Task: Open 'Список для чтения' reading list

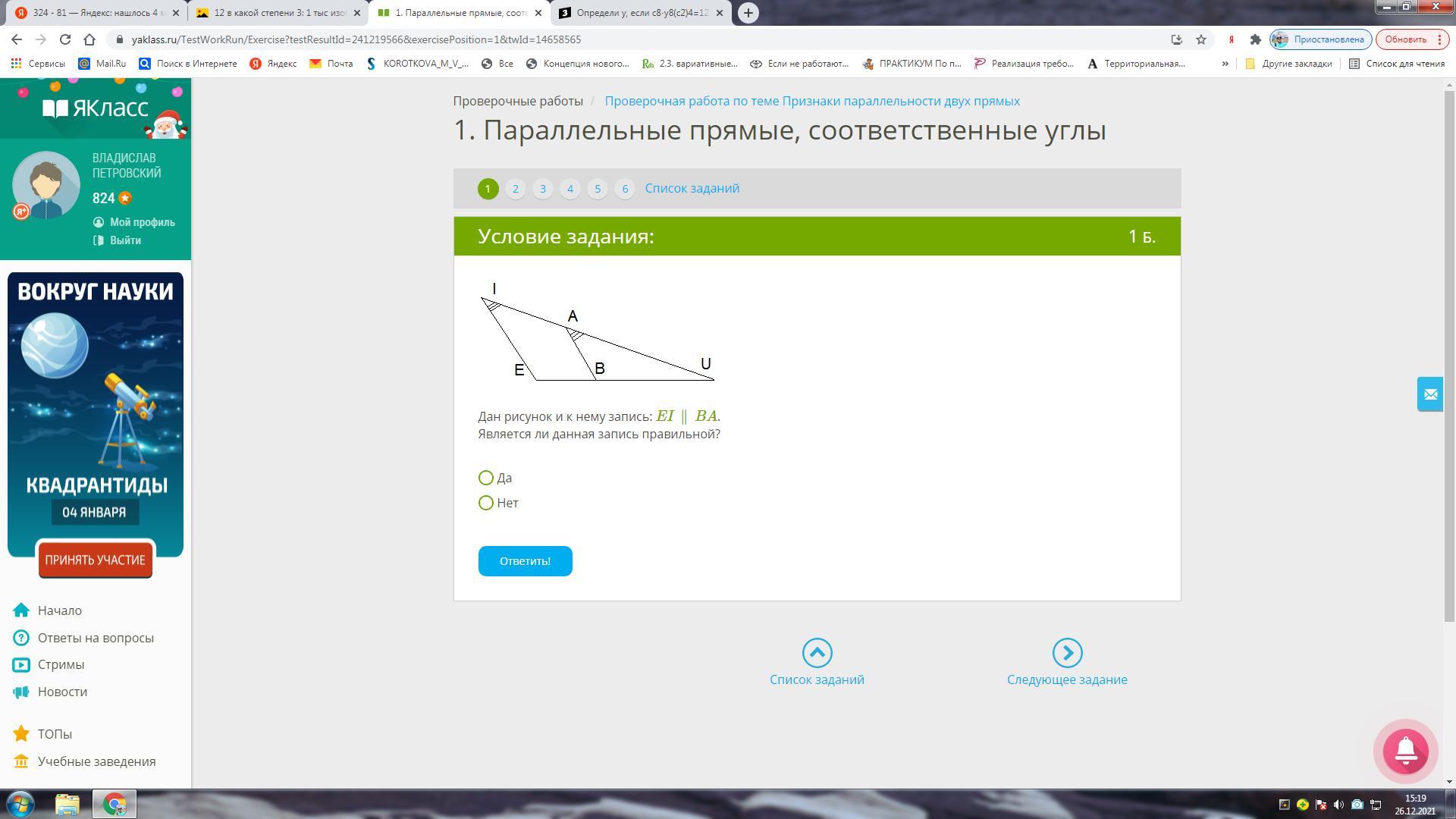Action: [x=1397, y=64]
